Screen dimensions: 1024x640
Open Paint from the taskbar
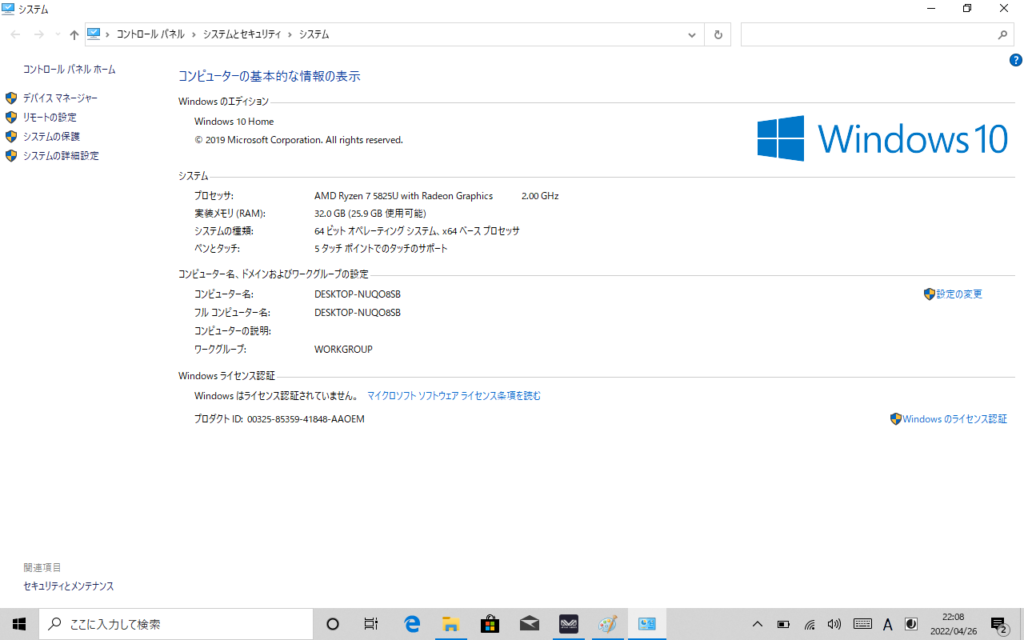607,624
